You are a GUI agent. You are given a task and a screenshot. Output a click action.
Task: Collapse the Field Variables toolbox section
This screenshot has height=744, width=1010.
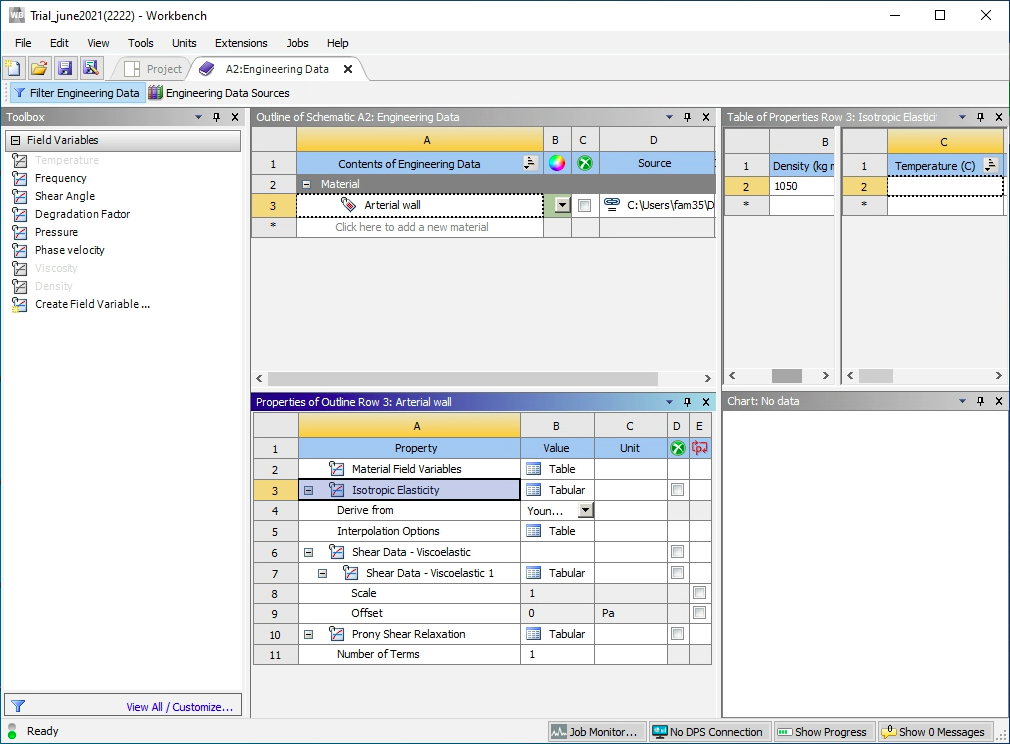tap(16, 141)
